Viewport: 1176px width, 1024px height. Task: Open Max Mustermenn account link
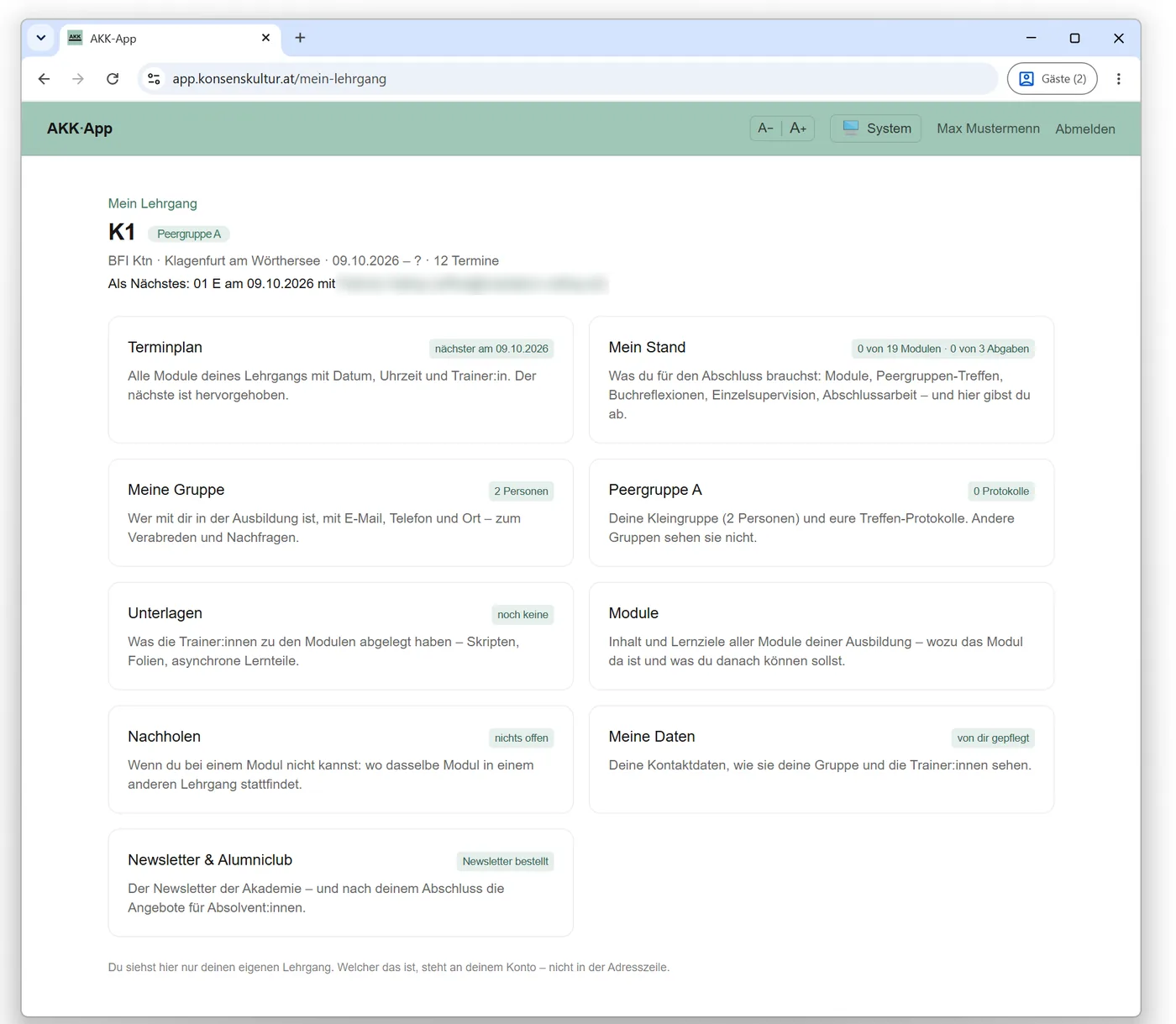(988, 129)
